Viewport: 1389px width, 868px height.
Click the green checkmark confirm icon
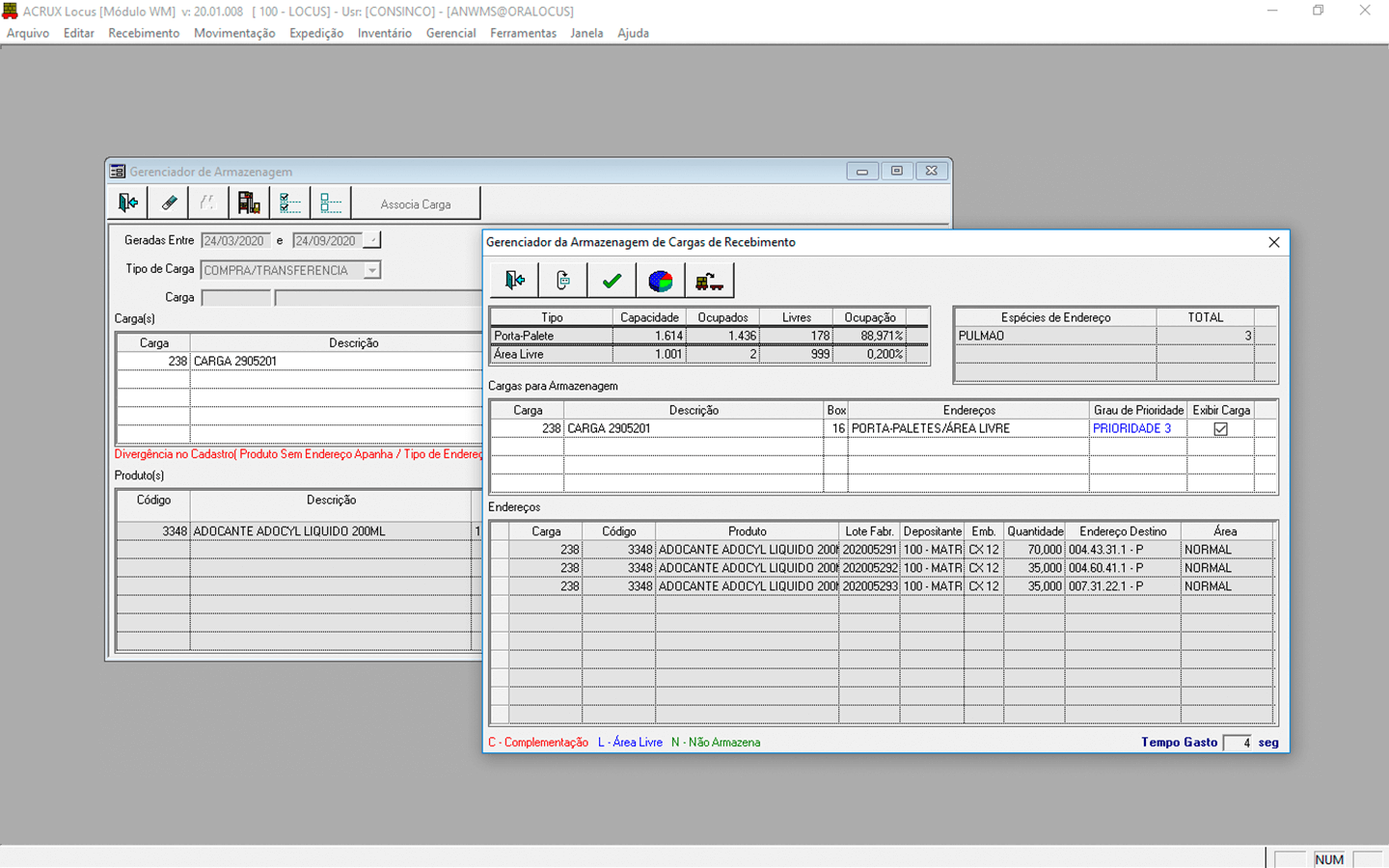click(612, 281)
